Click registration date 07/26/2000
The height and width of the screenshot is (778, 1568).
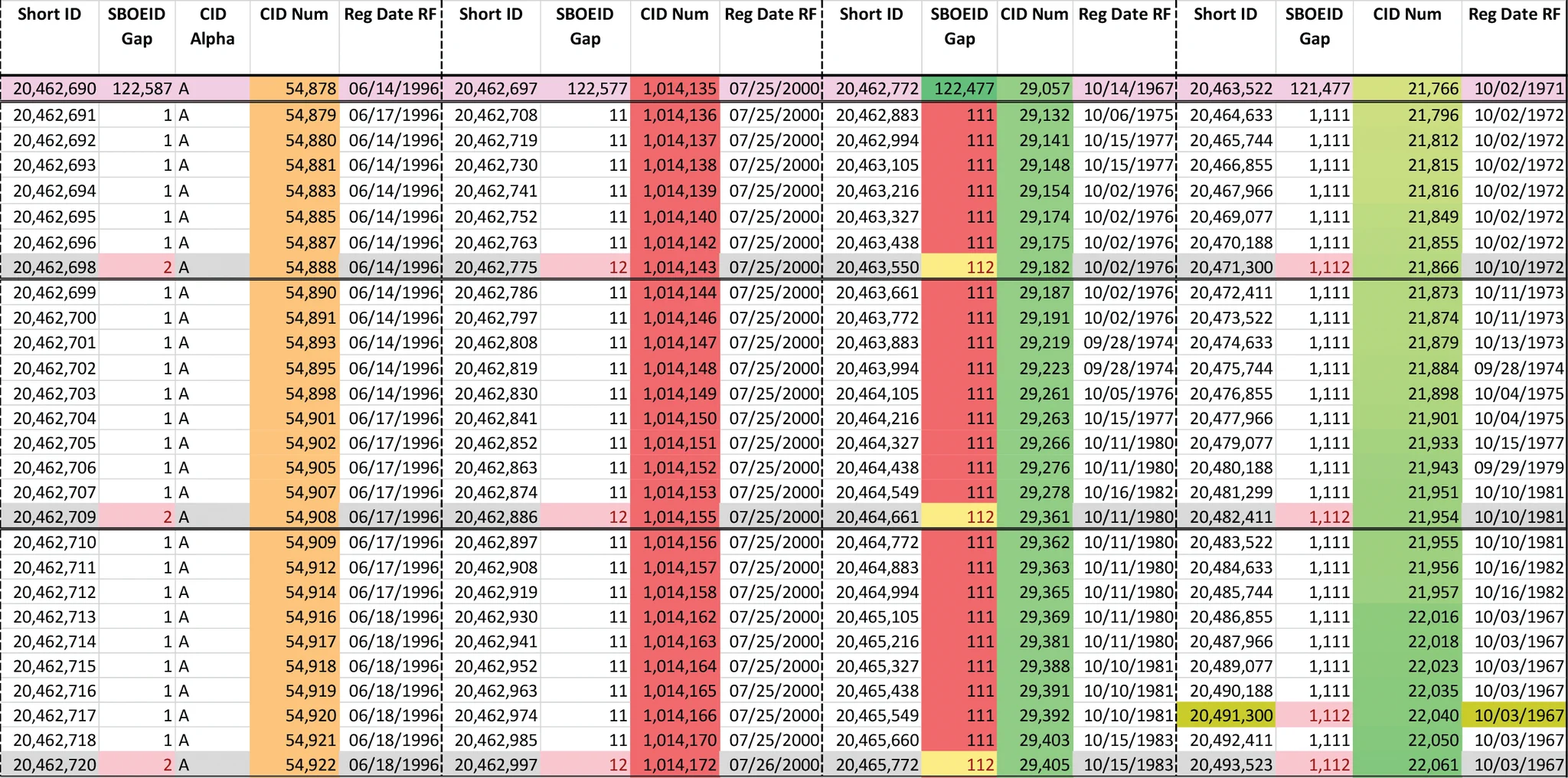point(771,765)
